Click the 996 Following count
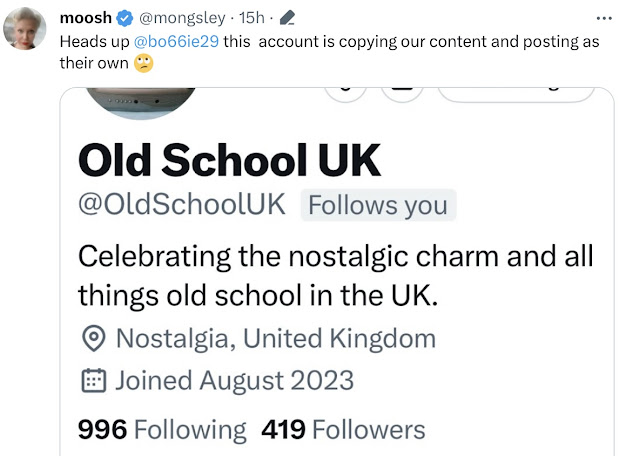Screen dimensions: 619x456 pos(162,430)
